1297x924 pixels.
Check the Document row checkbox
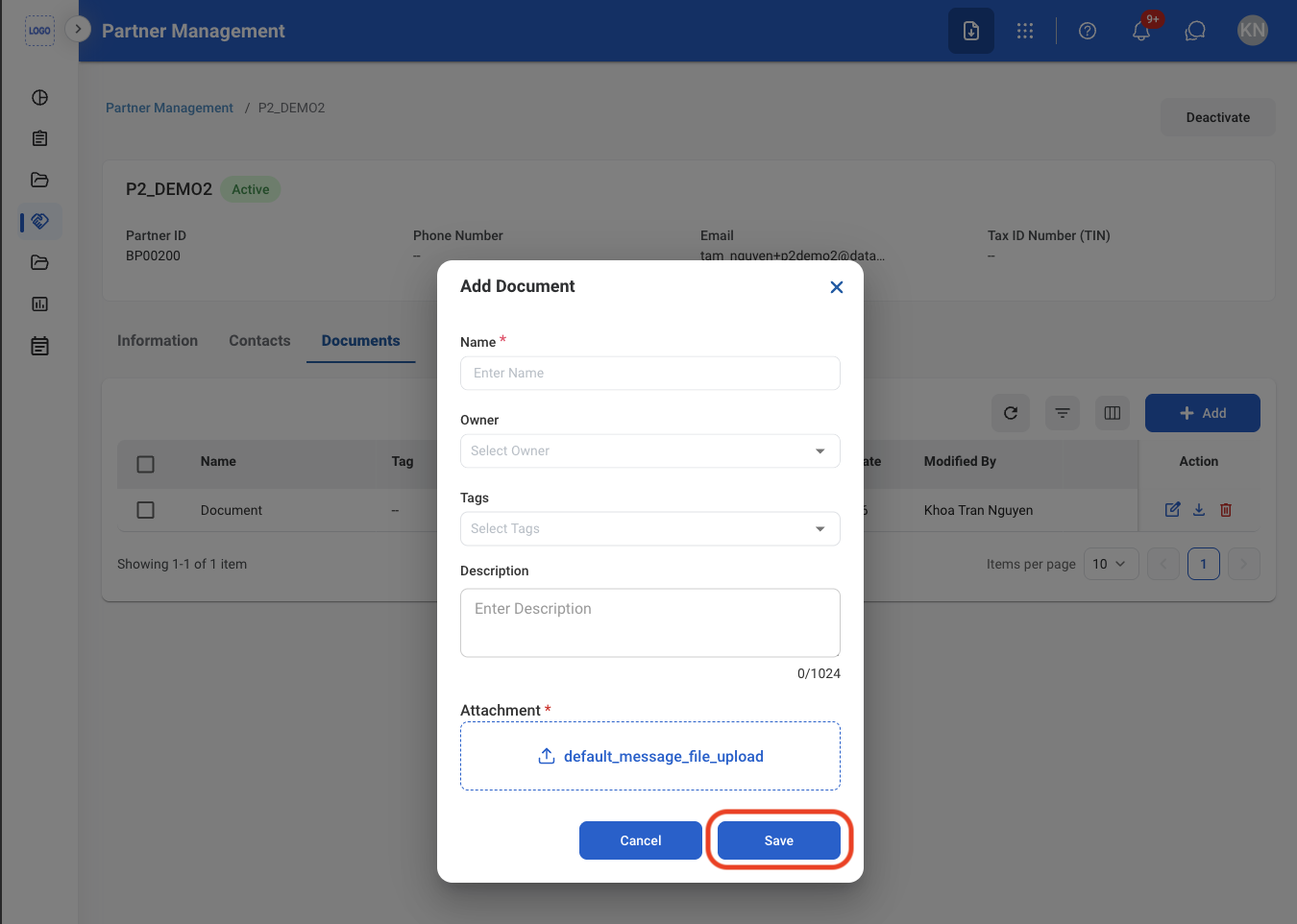(x=146, y=510)
